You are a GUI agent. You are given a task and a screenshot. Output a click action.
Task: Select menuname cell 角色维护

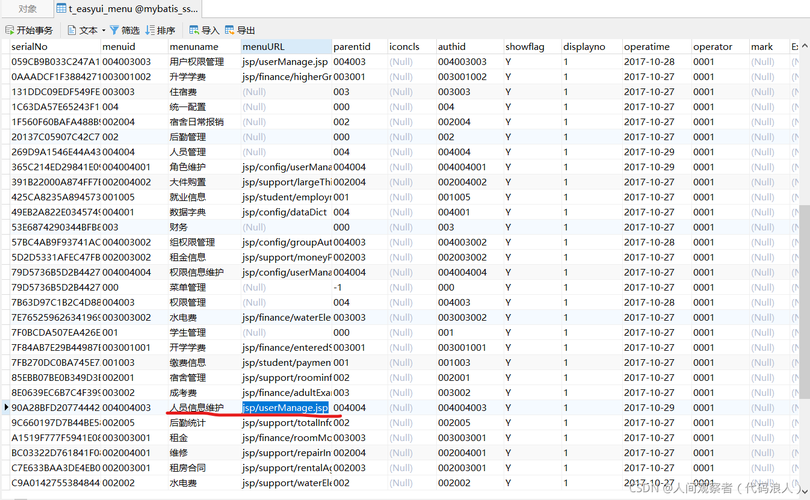point(205,167)
